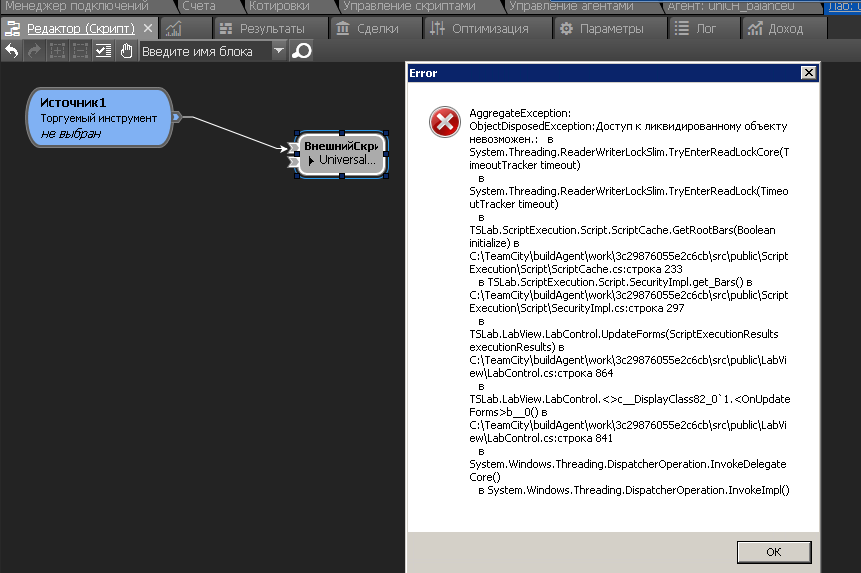Viewport: 861px width, 573px height.
Task: Click the magnifier search block button
Action: 301,51
